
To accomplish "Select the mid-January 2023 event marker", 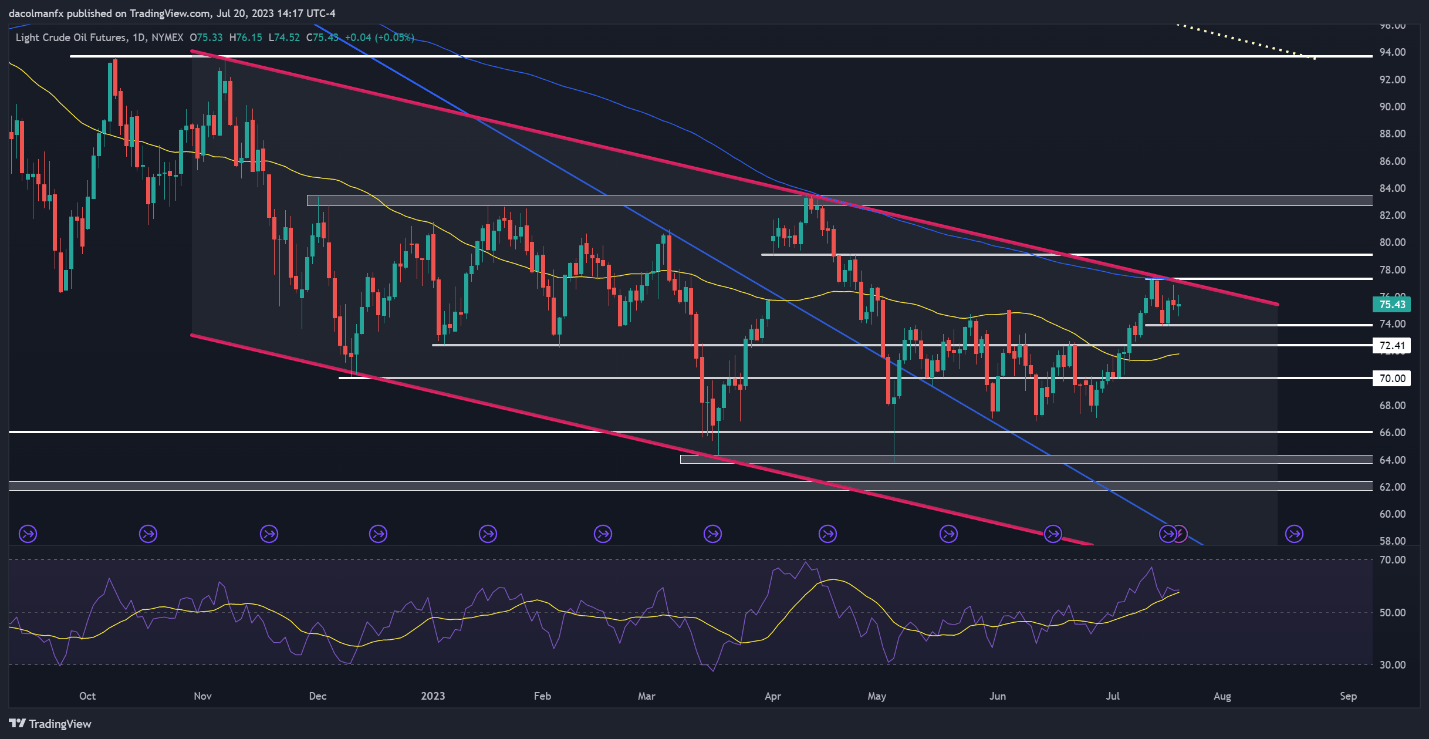I will tap(488, 534).
